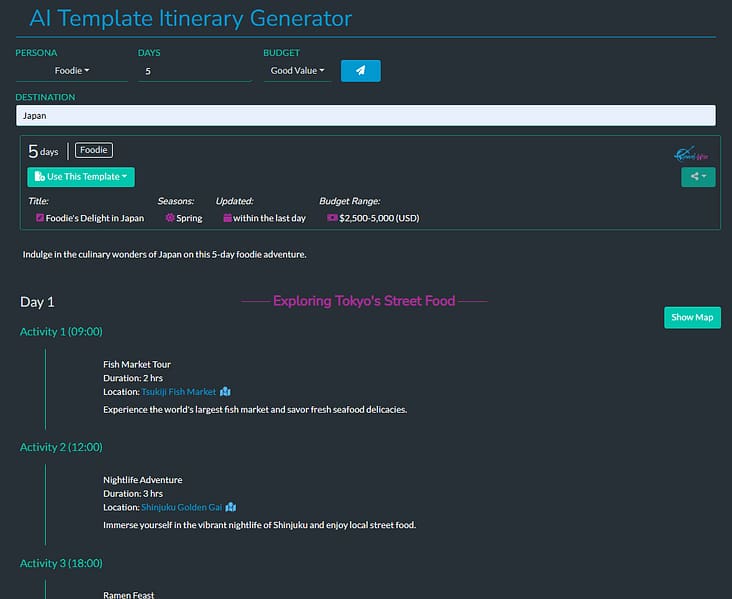Open the share options dropdown

(698, 177)
